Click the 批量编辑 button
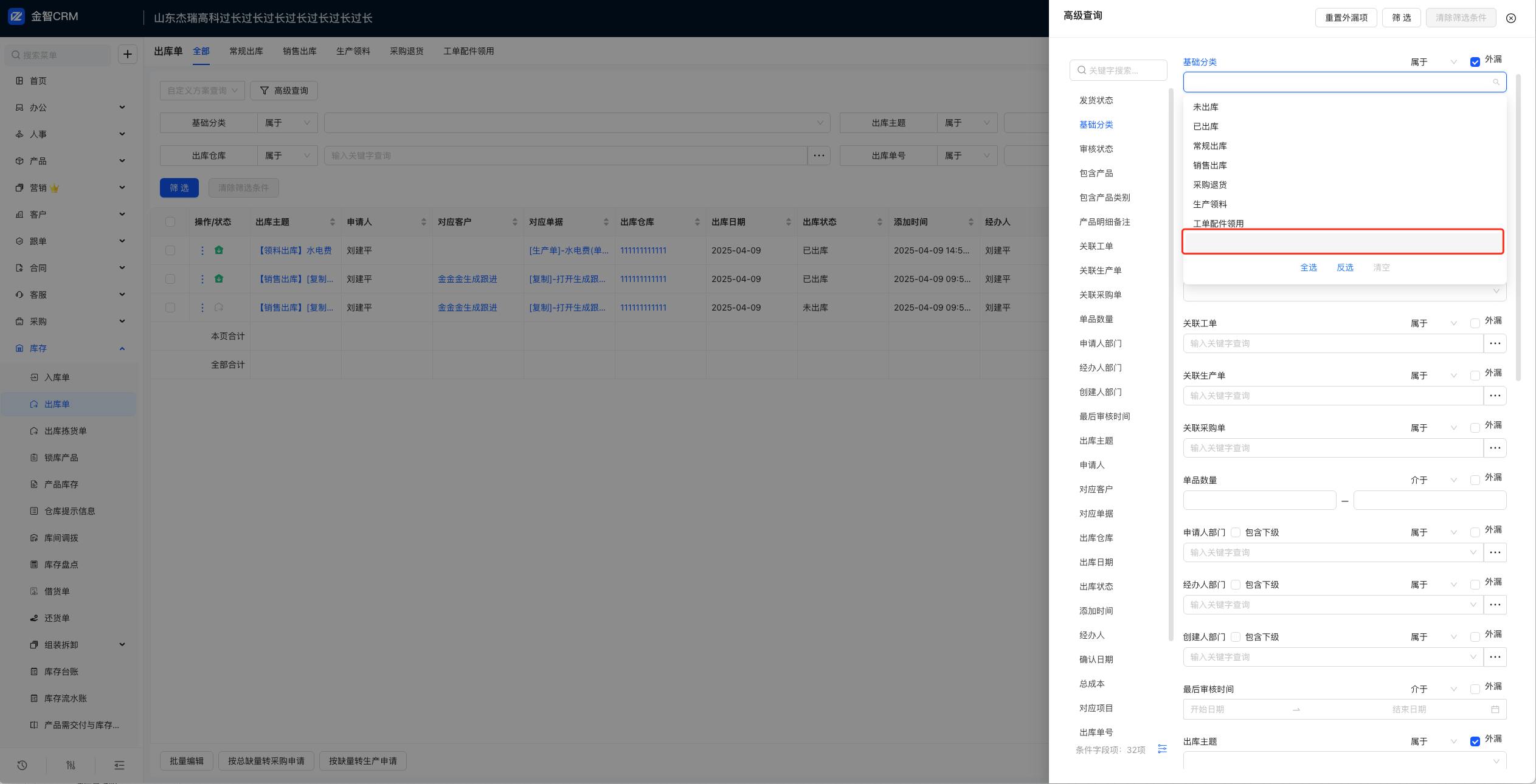The width and height of the screenshot is (1536, 784). (x=187, y=761)
